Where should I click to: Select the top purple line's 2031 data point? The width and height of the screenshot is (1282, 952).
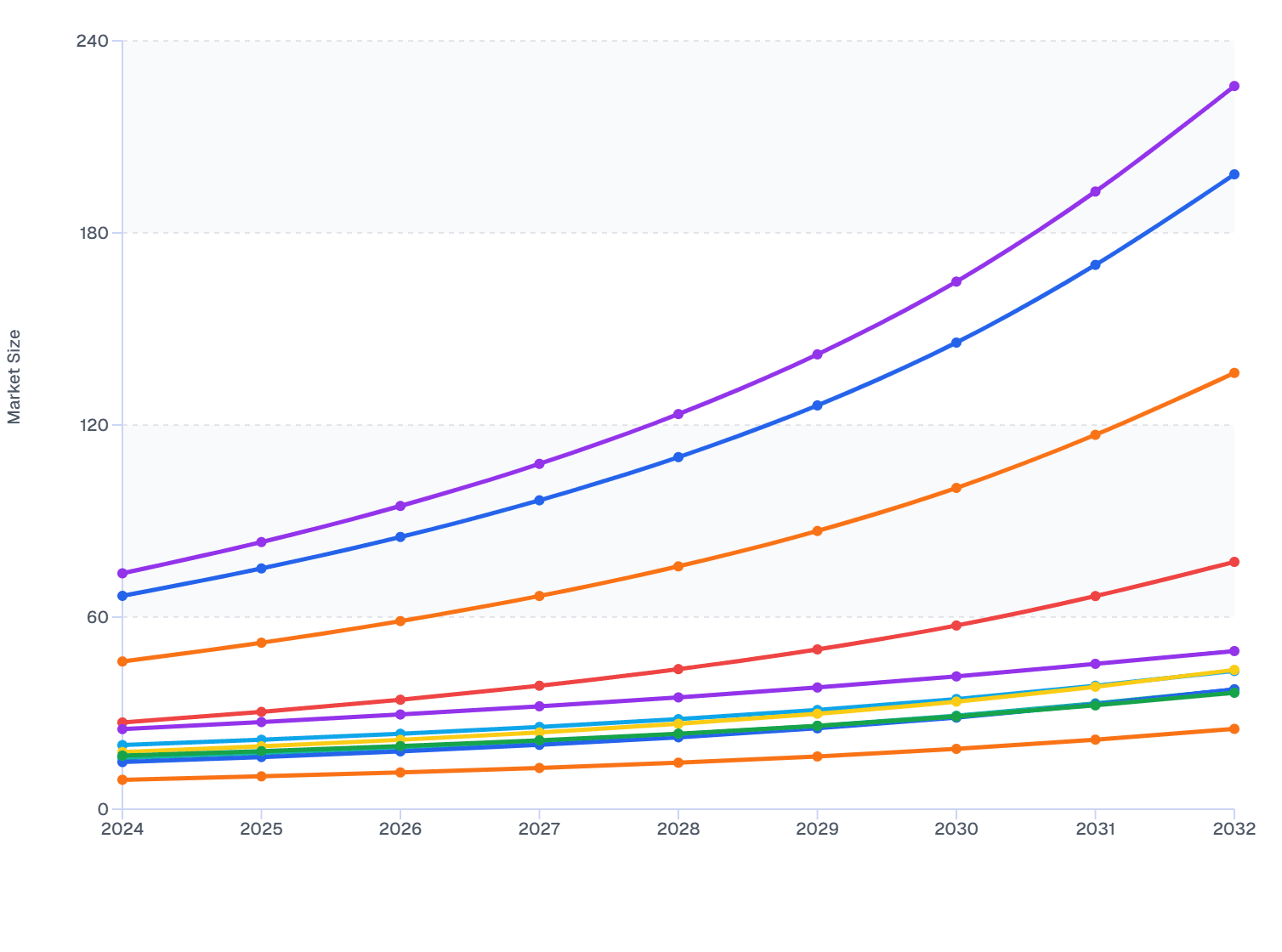click(x=1095, y=192)
